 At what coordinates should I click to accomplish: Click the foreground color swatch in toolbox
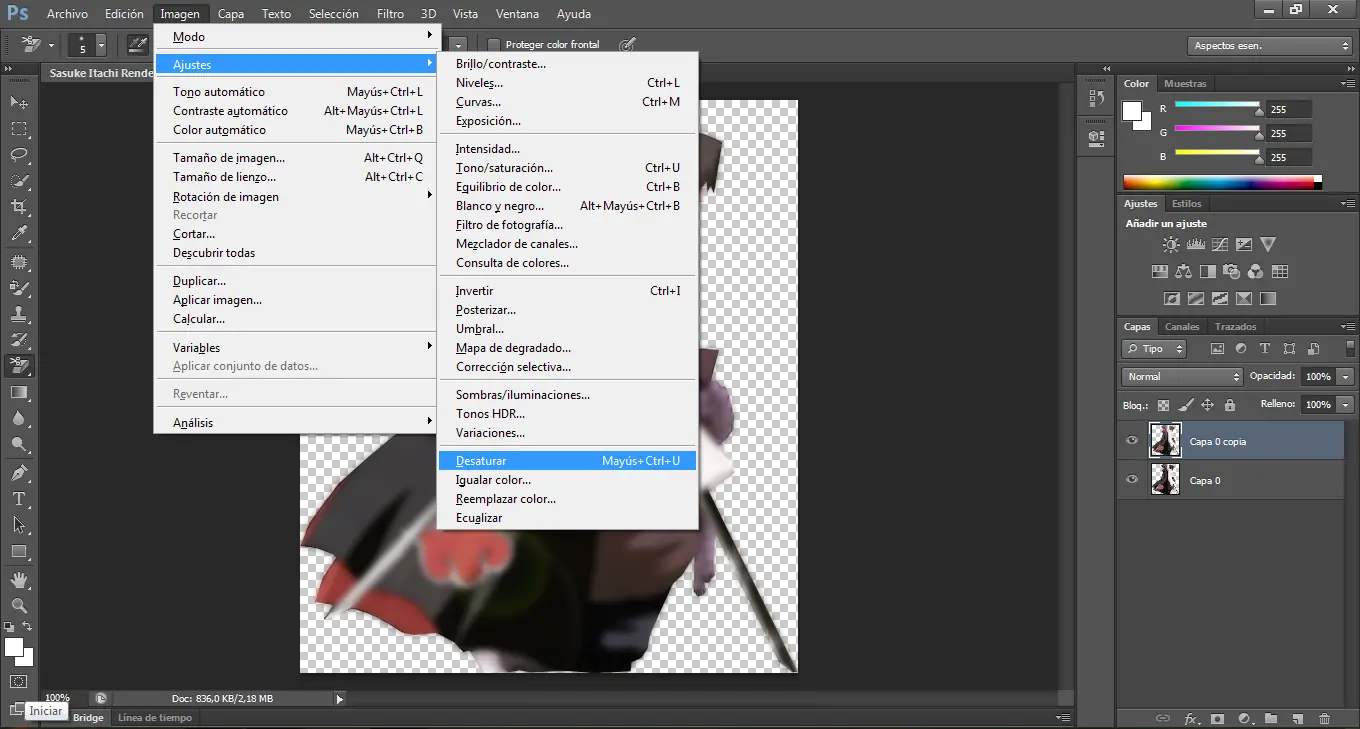tap(13, 647)
